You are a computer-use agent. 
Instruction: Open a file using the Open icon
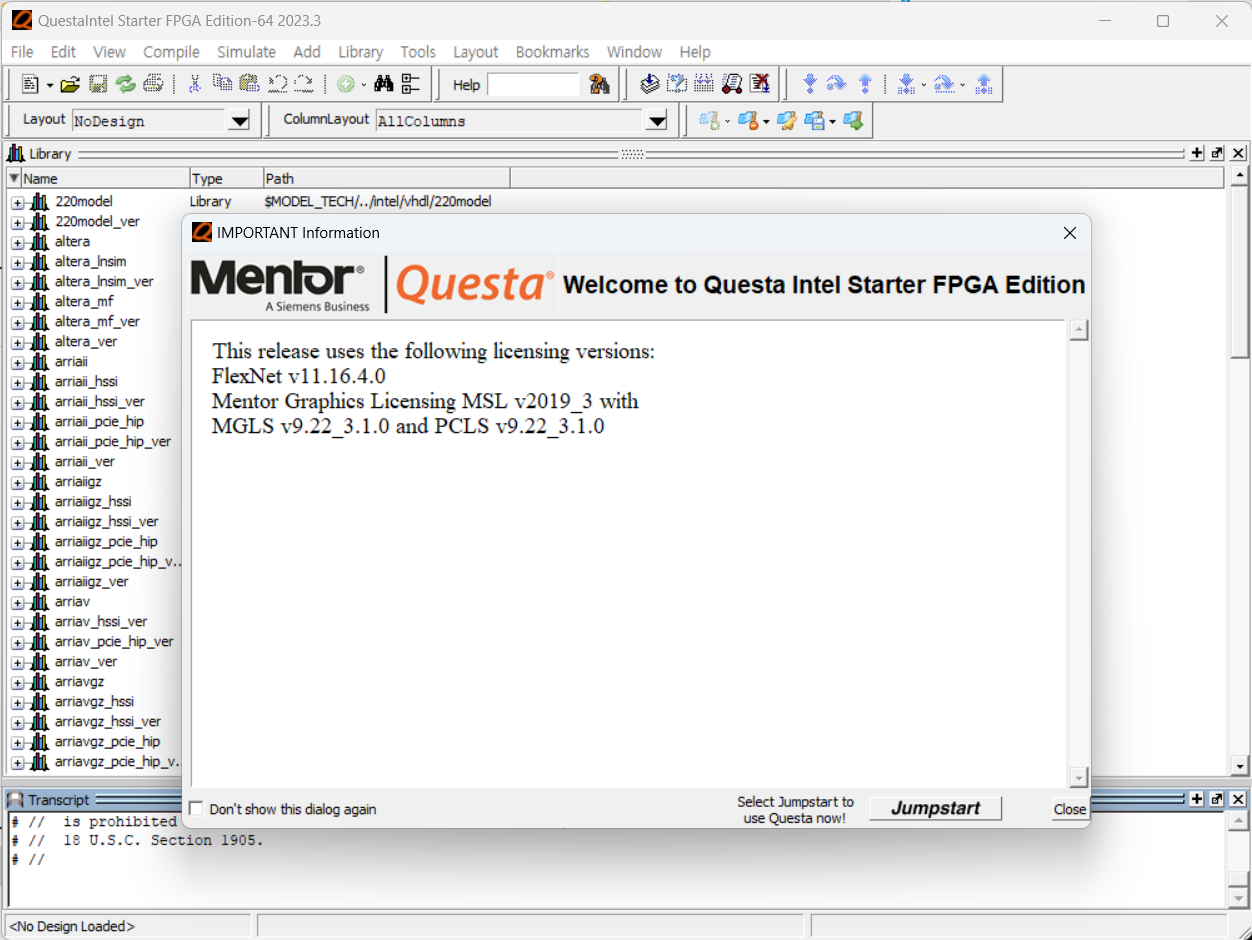69,84
